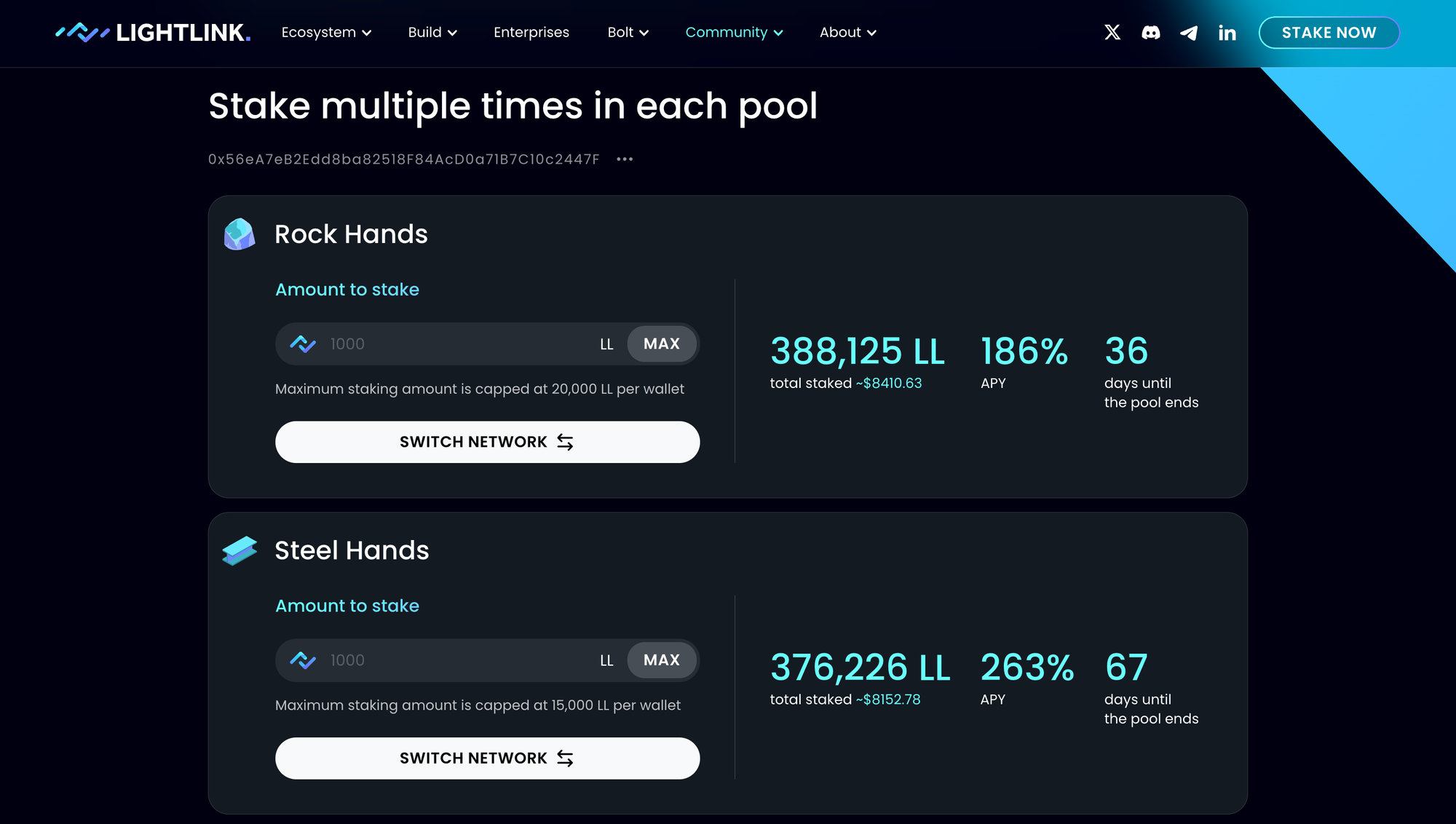Open the X (Twitter) social icon
1456x824 pixels.
click(1112, 33)
